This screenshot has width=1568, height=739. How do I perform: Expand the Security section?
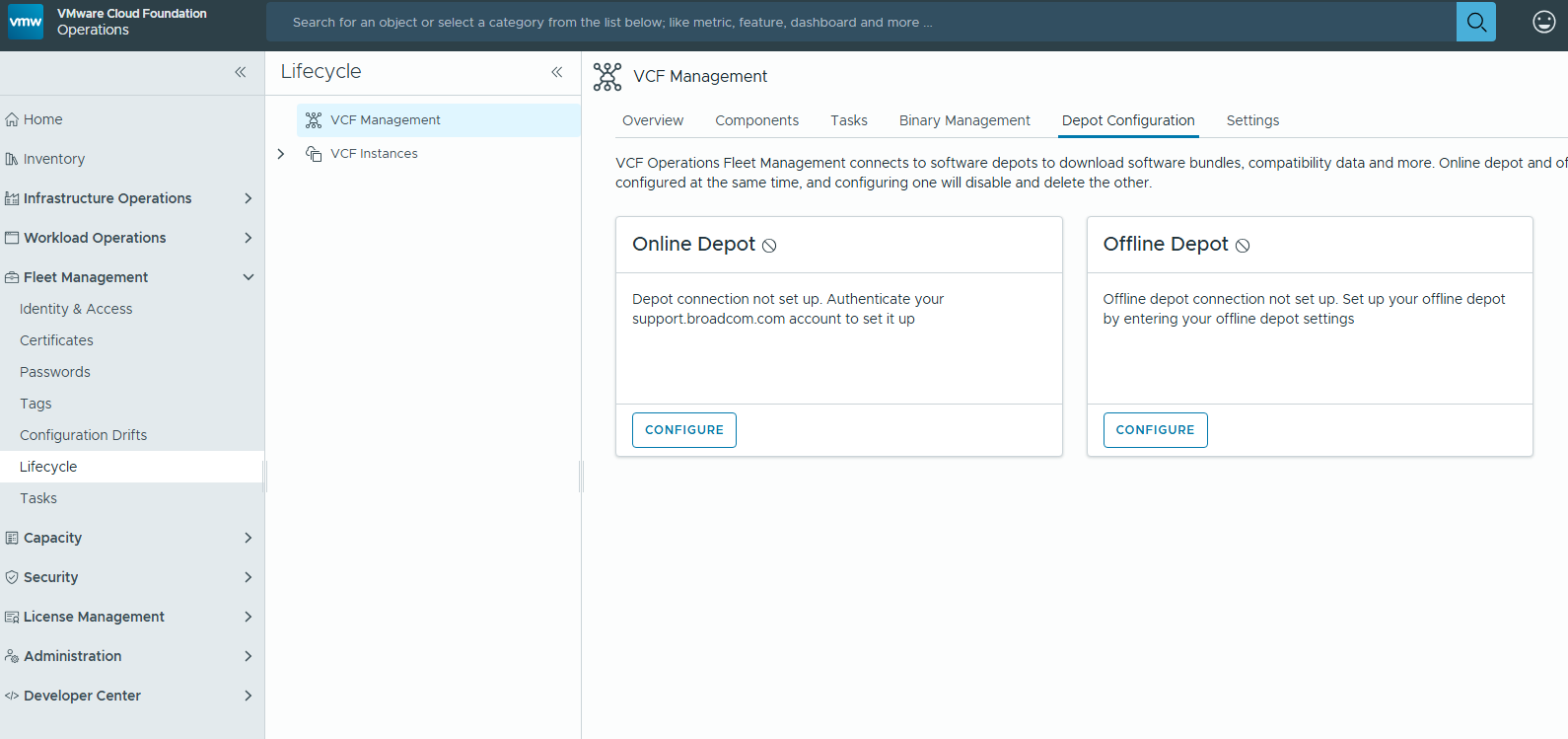pyautogui.click(x=248, y=577)
